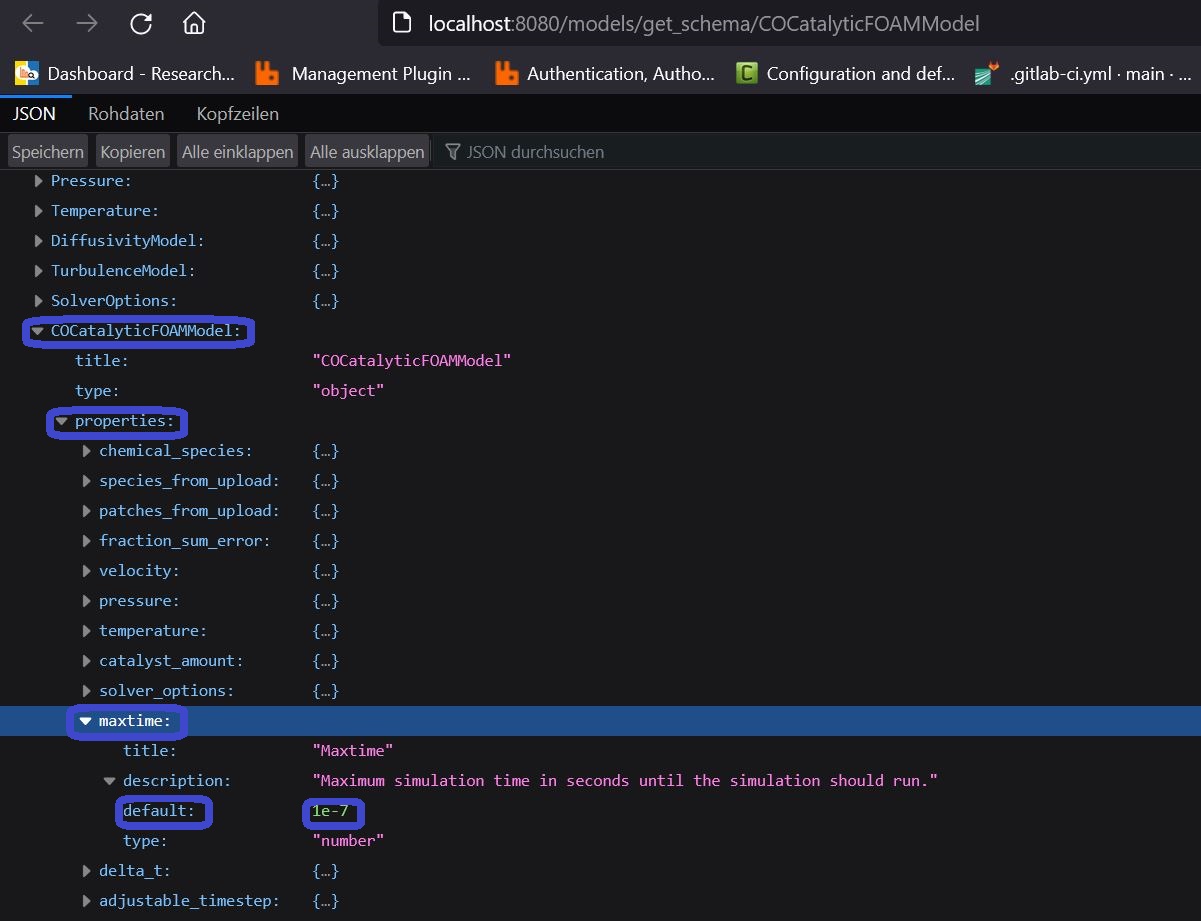Expand the TurbulenceModel node

(x=39, y=271)
